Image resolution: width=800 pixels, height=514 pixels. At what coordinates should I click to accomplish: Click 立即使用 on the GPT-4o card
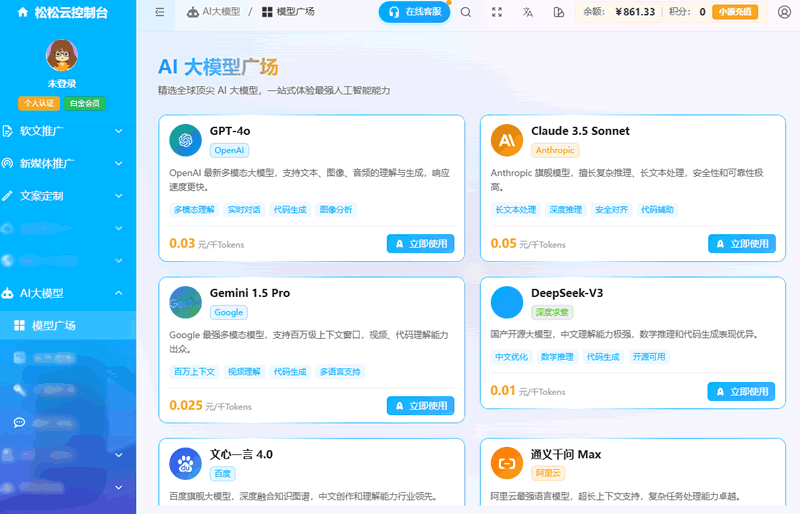420,243
